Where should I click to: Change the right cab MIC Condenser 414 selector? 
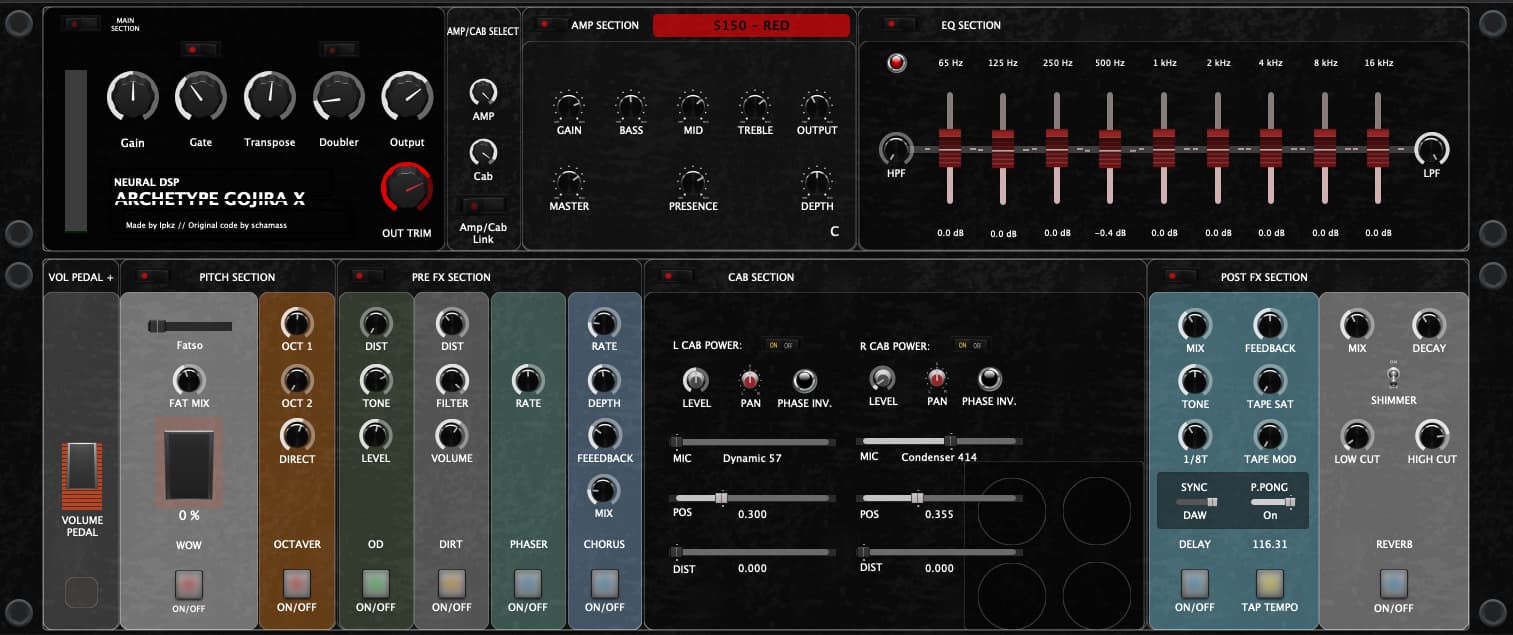(x=940, y=441)
